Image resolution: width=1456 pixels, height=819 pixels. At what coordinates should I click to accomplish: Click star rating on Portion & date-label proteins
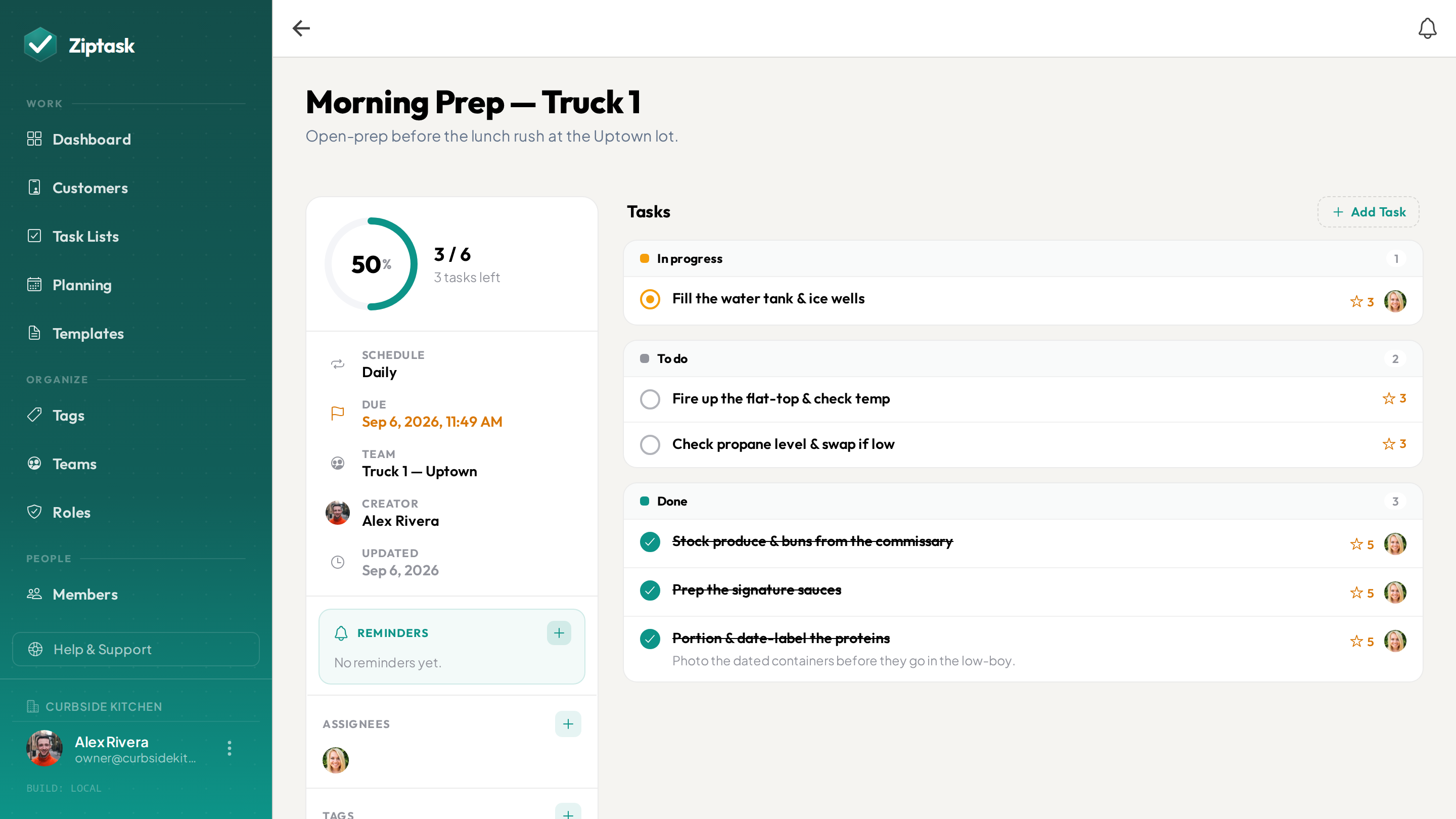click(1361, 641)
